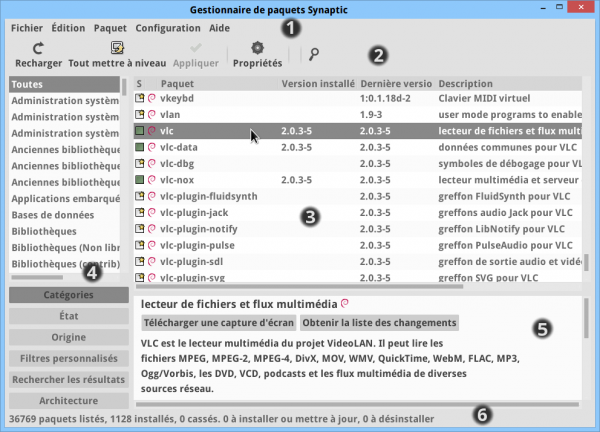Open the Édition menu
The width and height of the screenshot is (600, 432).
point(68,28)
